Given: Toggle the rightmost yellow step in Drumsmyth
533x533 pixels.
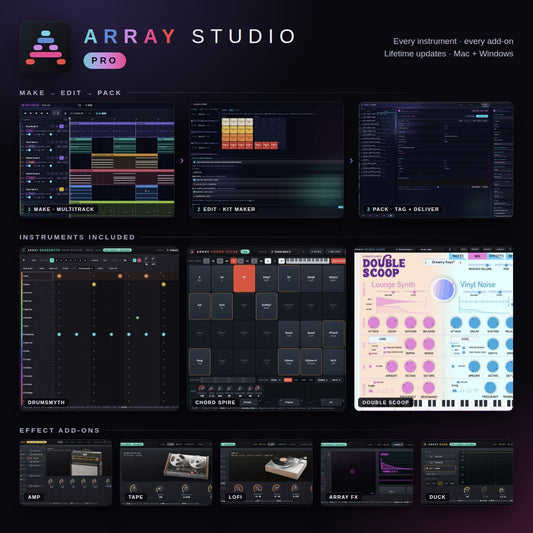Looking at the screenshot, I should [x=164, y=284].
